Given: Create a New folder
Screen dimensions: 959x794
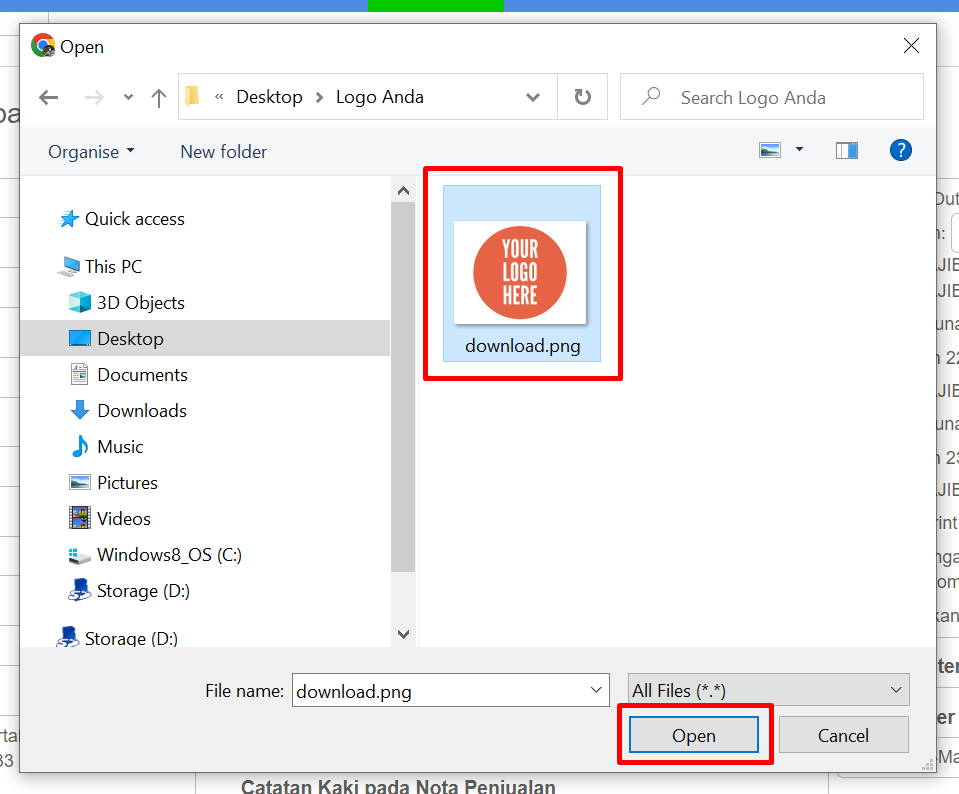Looking at the screenshot, I should coord(224,152).
